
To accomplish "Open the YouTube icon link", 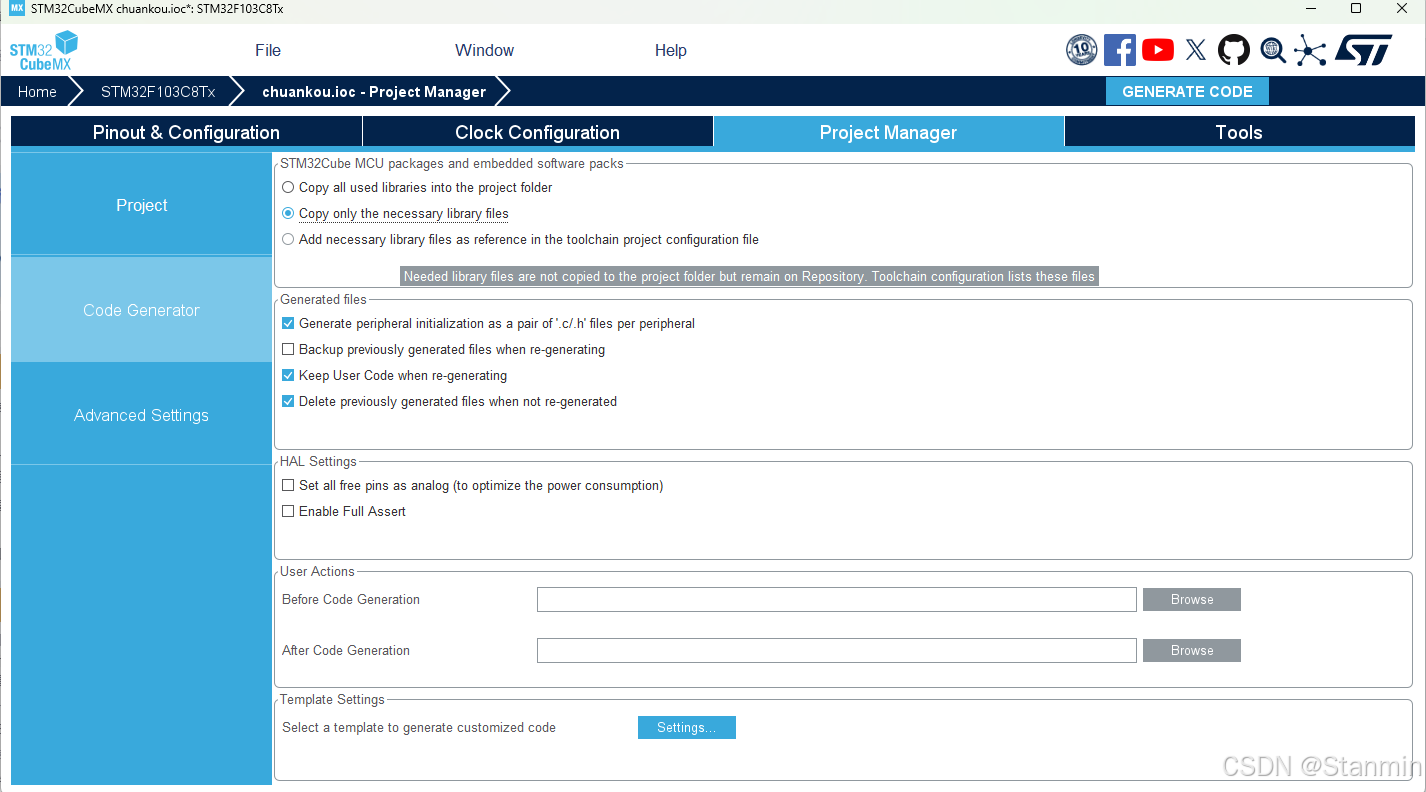I will (1158, 50).
